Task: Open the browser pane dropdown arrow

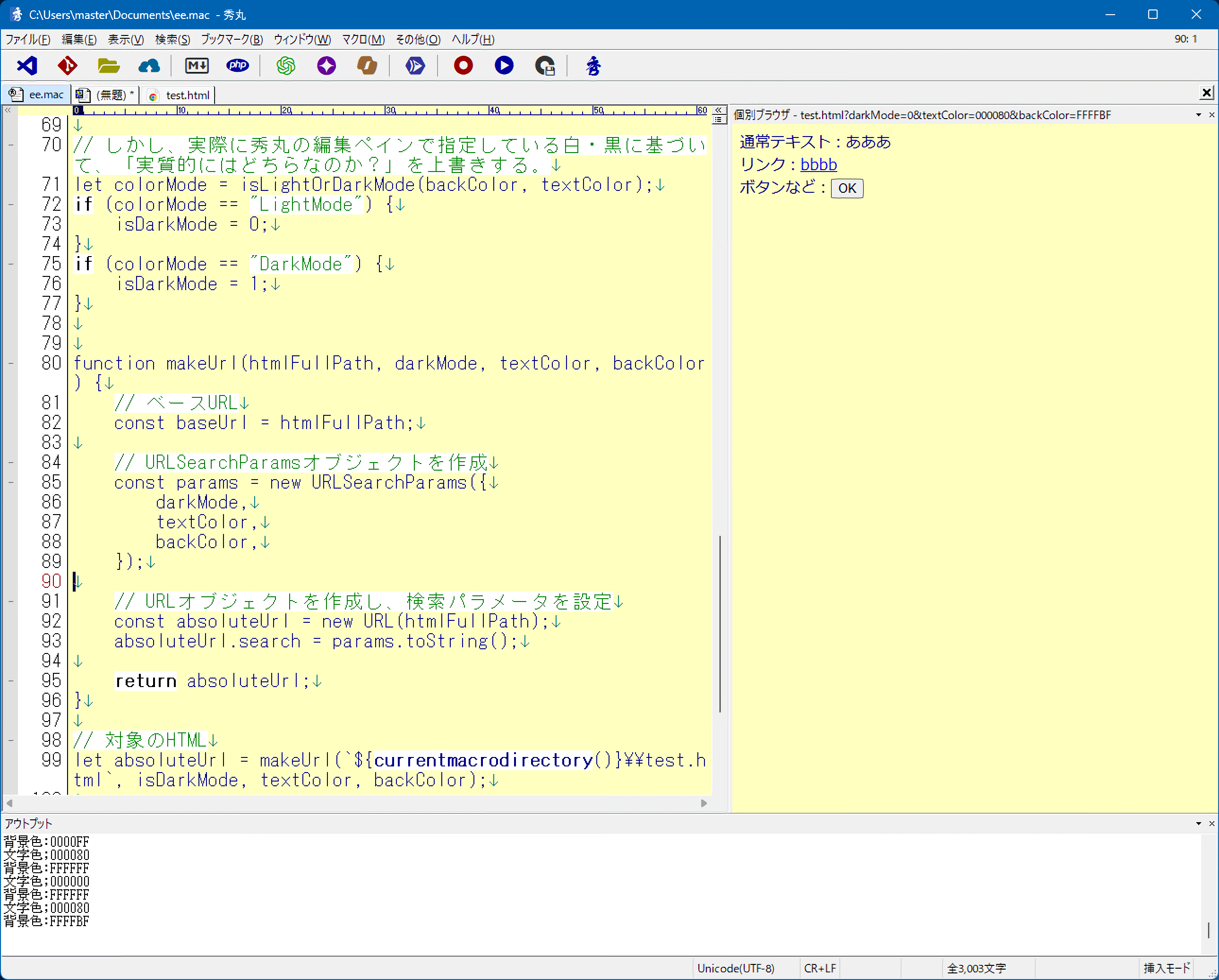Action: point(1198,115)
